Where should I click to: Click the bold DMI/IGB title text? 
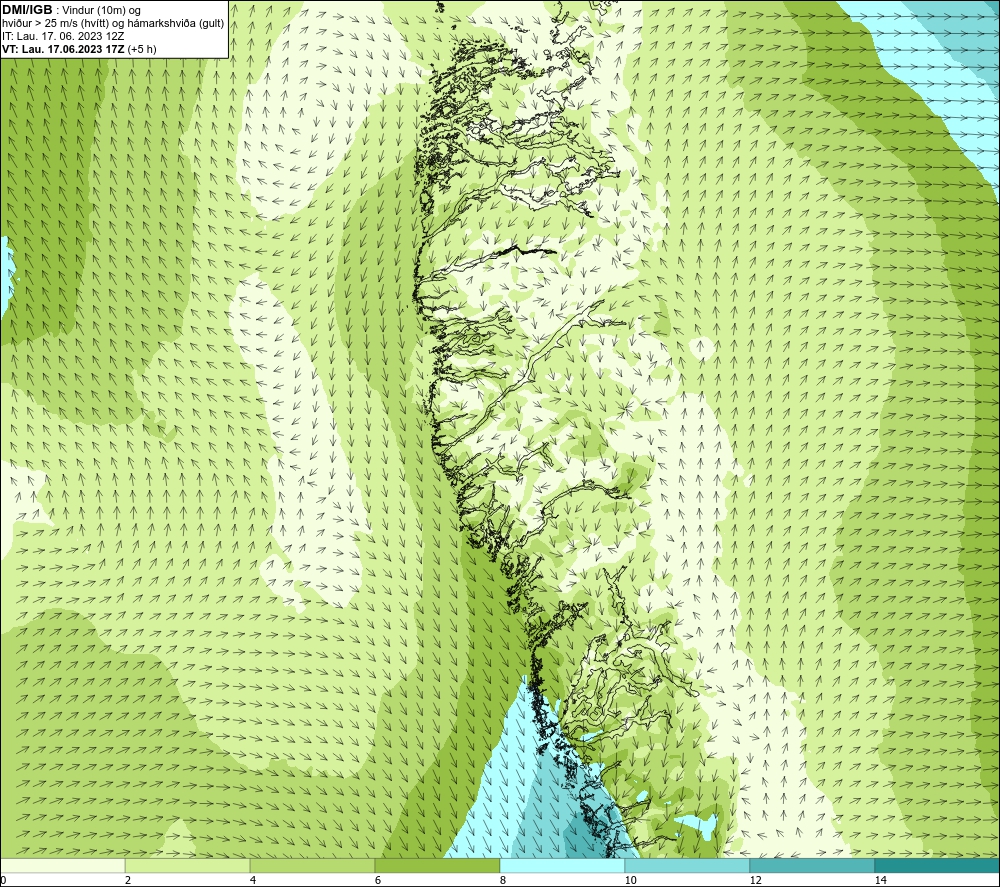point(27,10)
